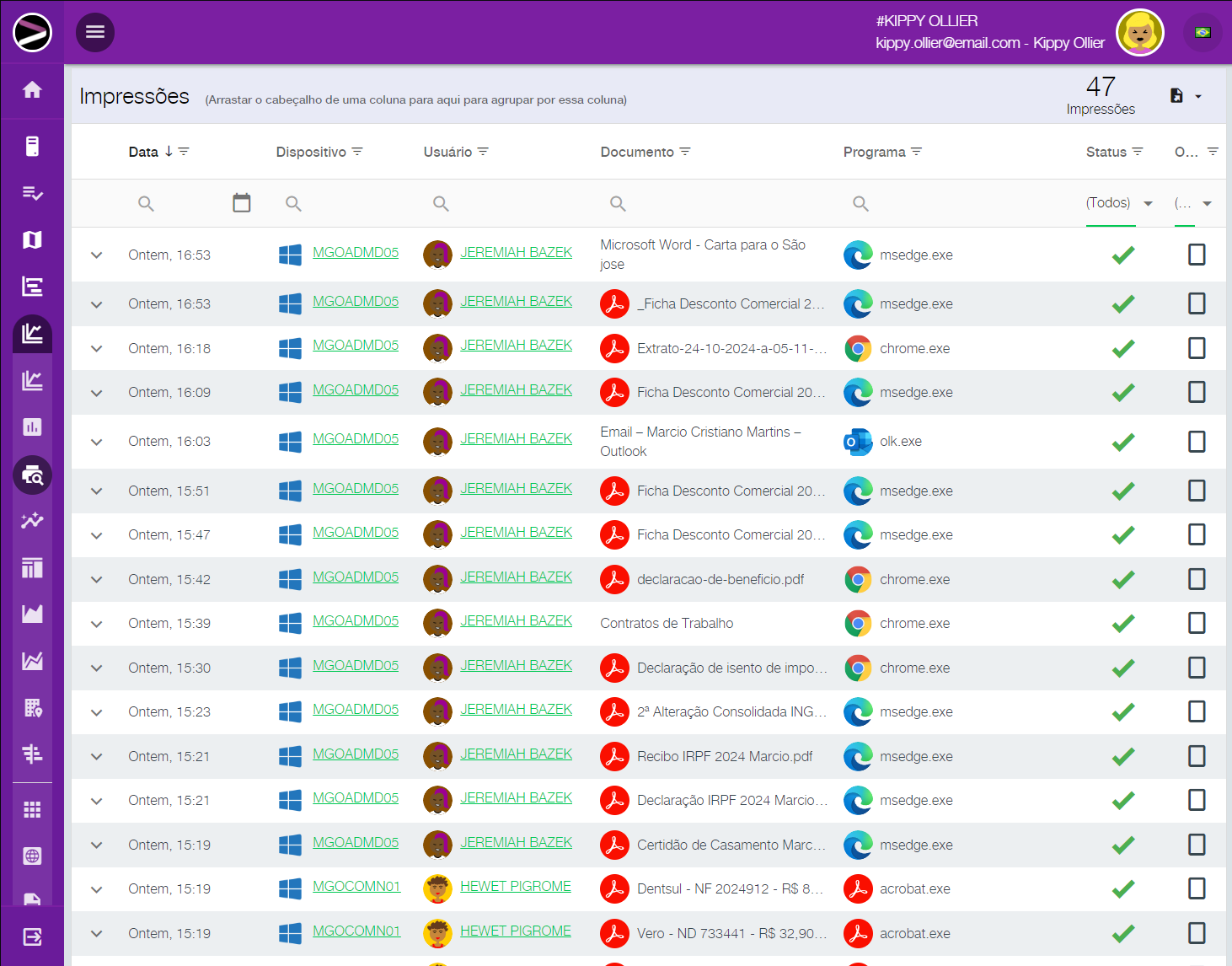The height and width of the screenshot is (966, 1232).
Task: Click Kippy Ollier's profile avatar
Action: [1139, 33]
